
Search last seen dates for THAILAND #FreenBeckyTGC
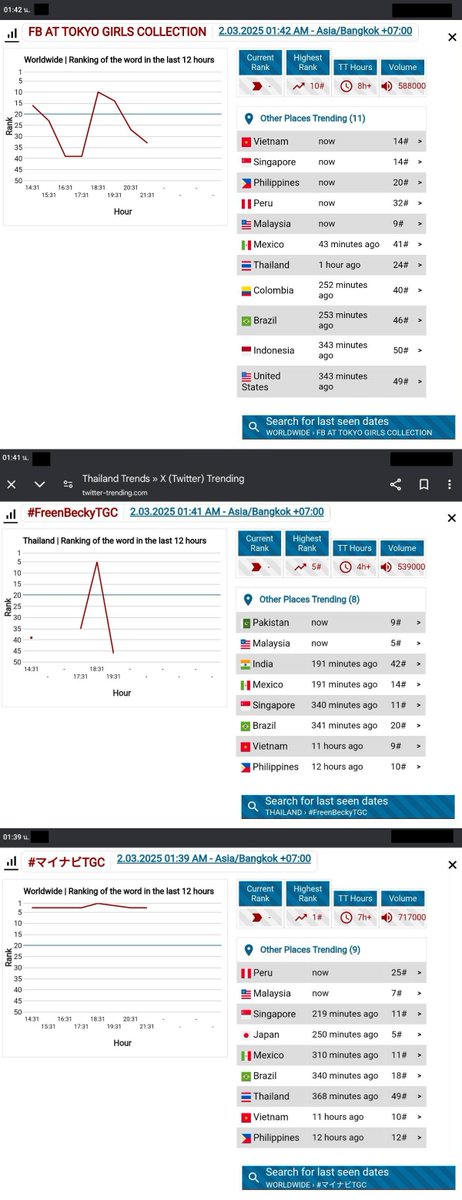[x=348, y=806]
